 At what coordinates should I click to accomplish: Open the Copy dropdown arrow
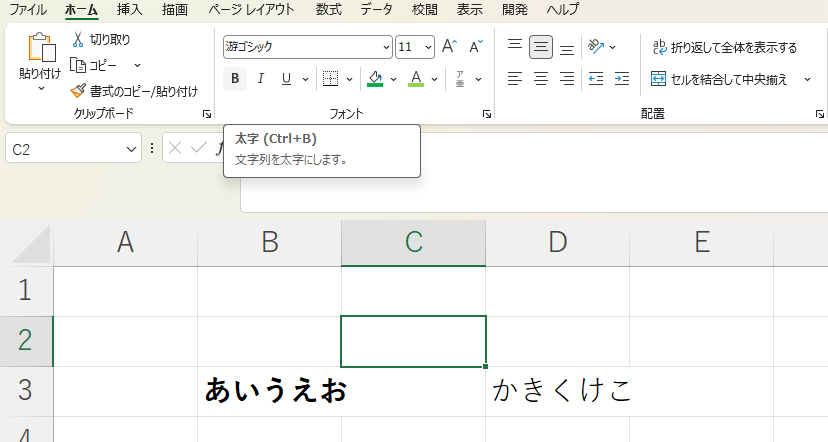click(137, 65)
